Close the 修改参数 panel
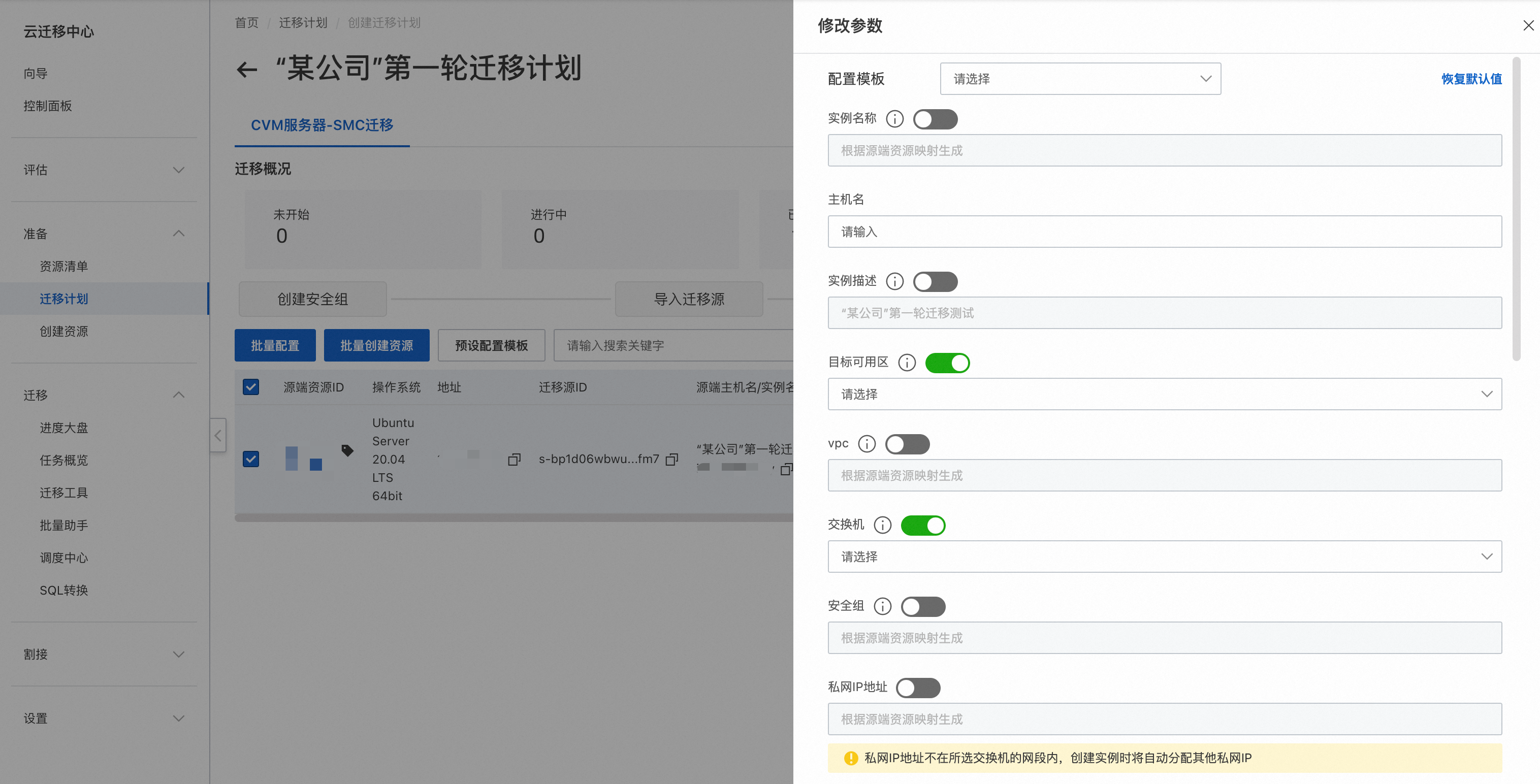 pos(1528,25)
